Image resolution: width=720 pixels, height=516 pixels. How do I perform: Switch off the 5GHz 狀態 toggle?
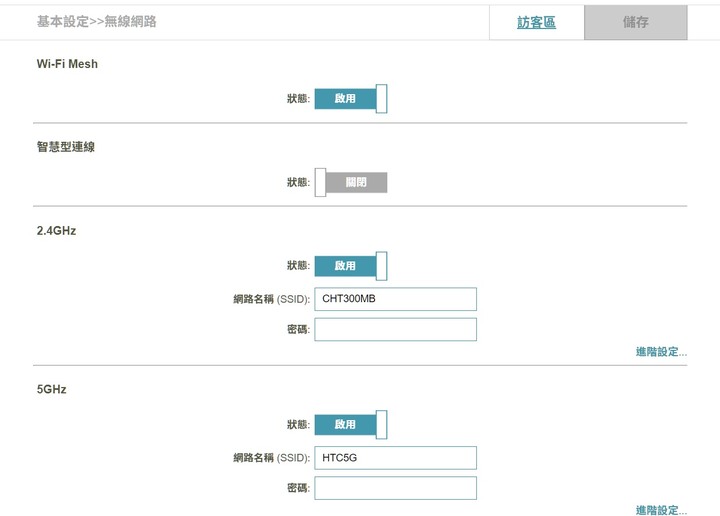coord(351,424)
